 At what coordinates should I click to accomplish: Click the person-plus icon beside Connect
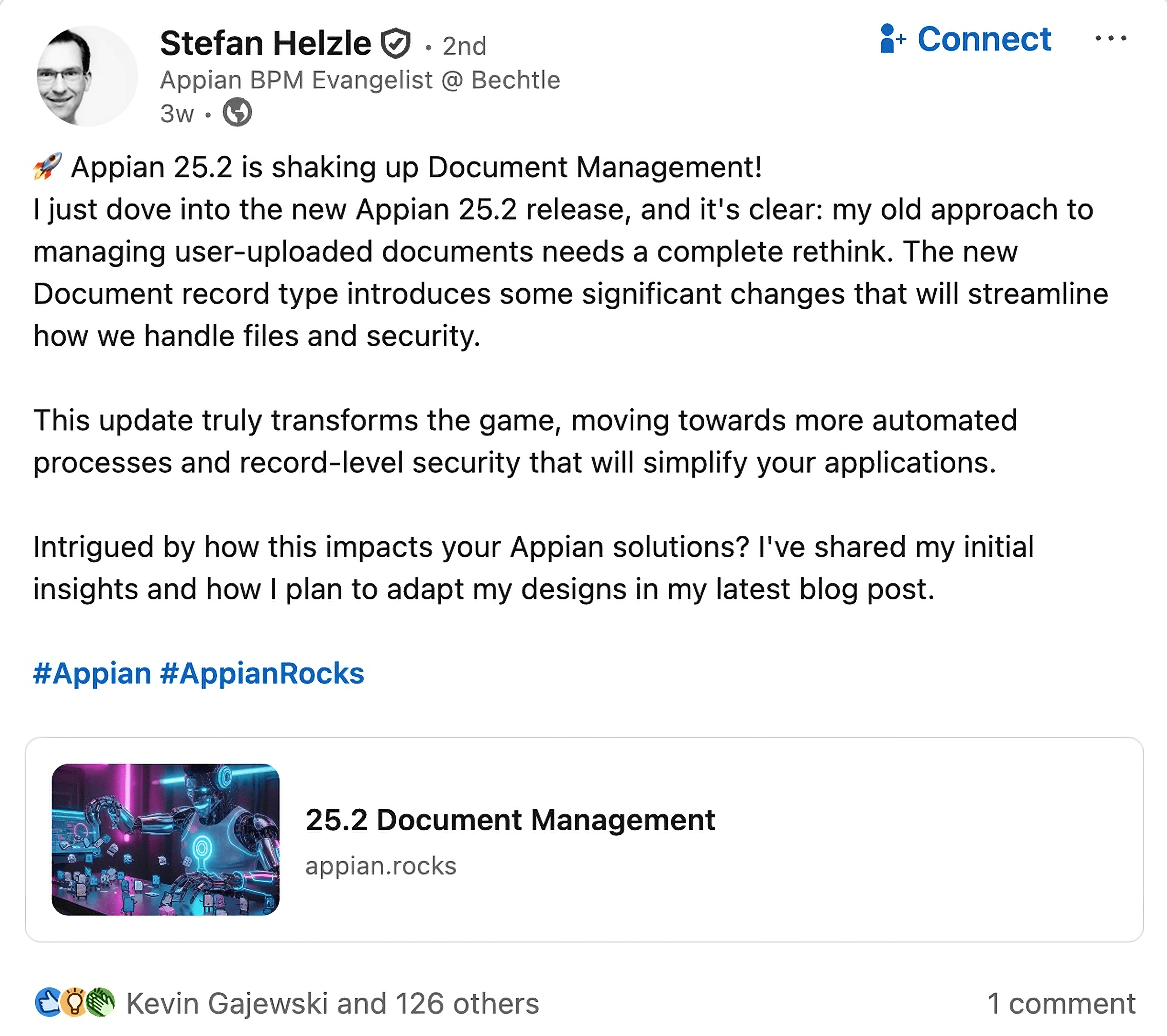point(892,39)
